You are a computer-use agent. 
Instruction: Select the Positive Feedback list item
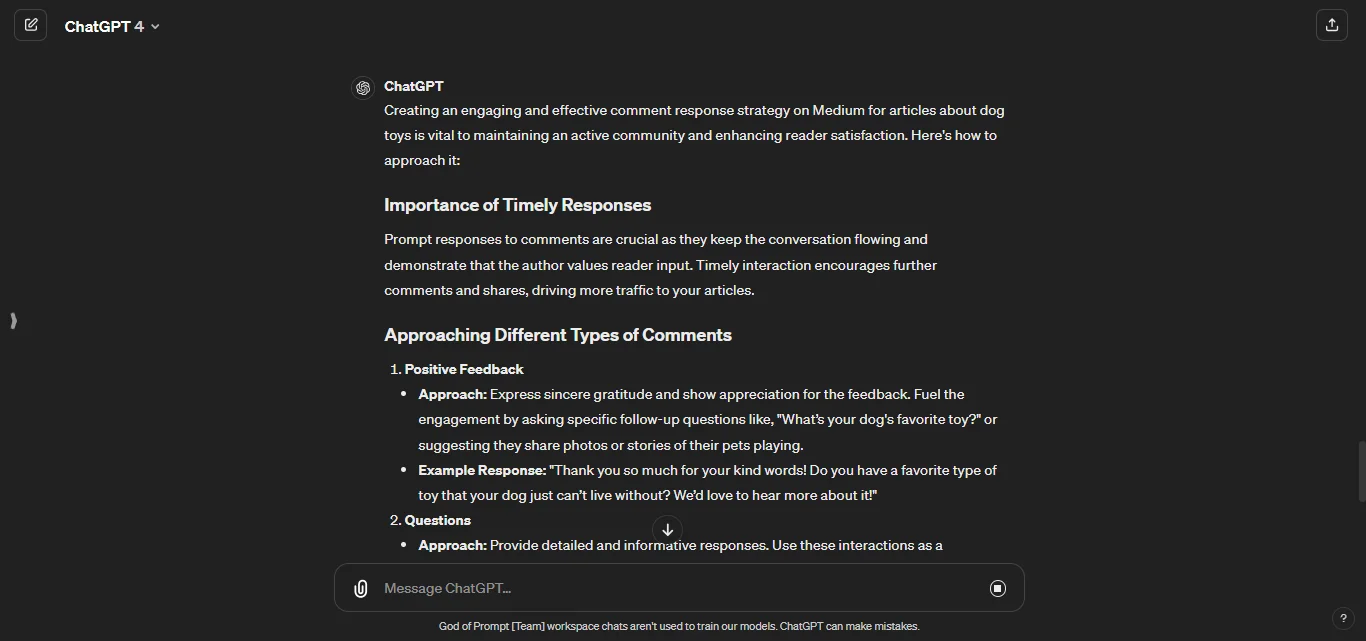tap(464, 369)
